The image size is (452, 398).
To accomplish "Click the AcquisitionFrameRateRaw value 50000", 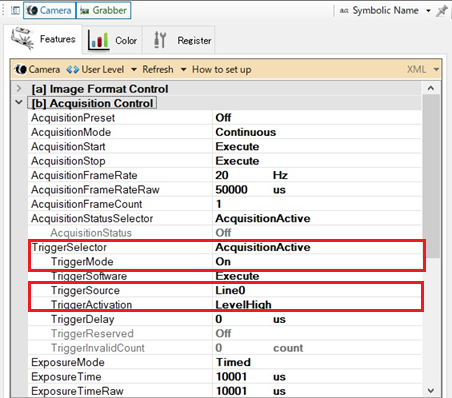I will 231,189.
